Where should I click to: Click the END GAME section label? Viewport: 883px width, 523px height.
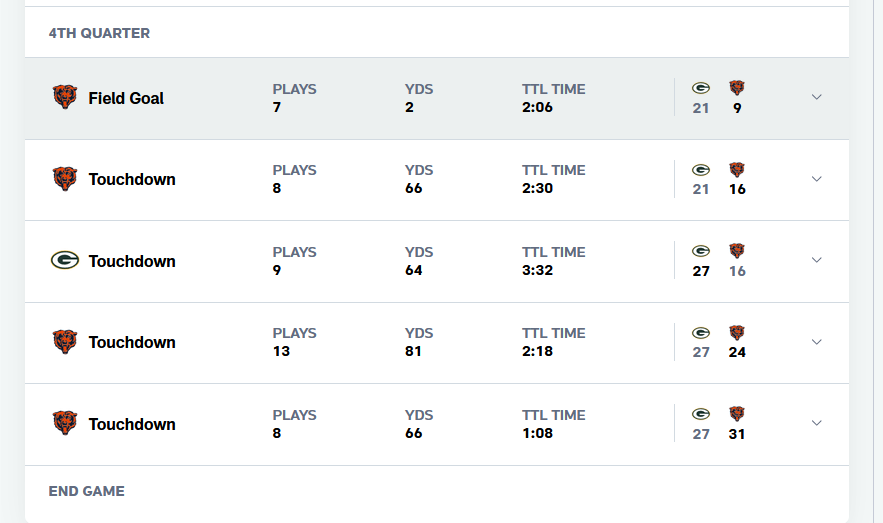tap(87, 491)
